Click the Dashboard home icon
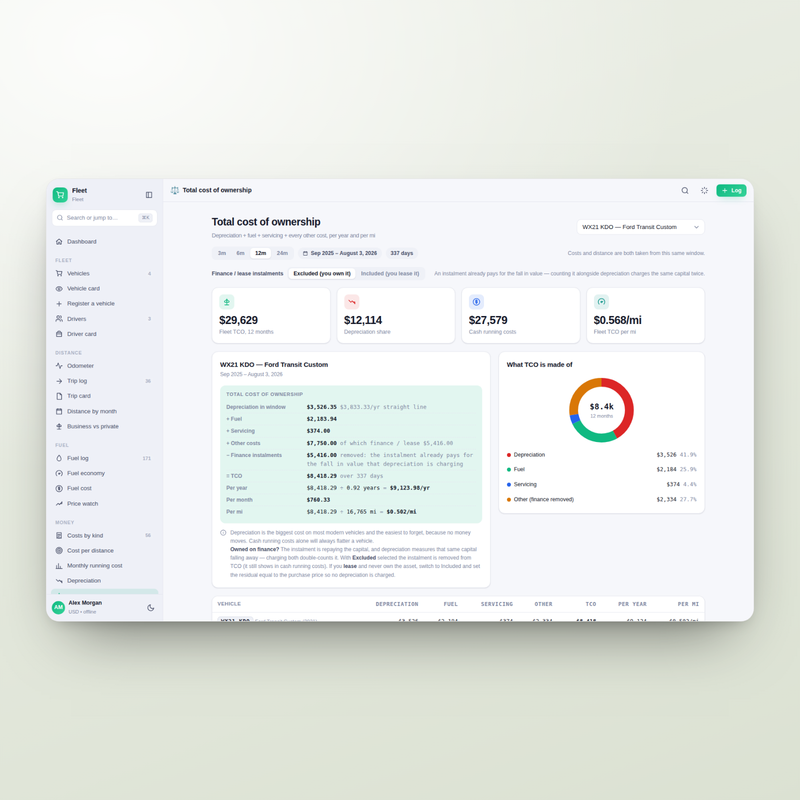The image size is (800, 800). (x=59, y=242)
